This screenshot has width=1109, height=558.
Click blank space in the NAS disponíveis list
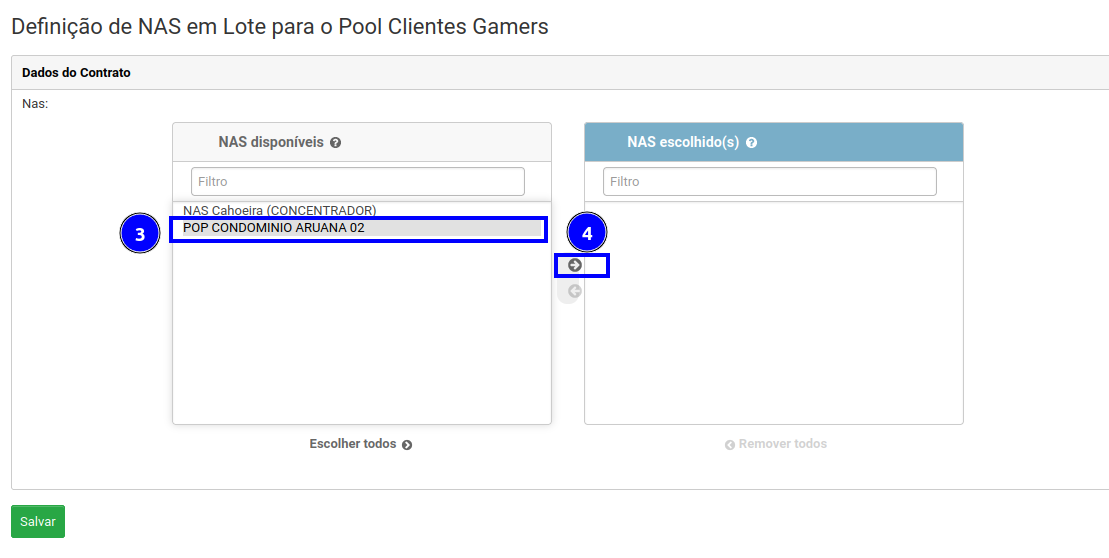[361, 340]
